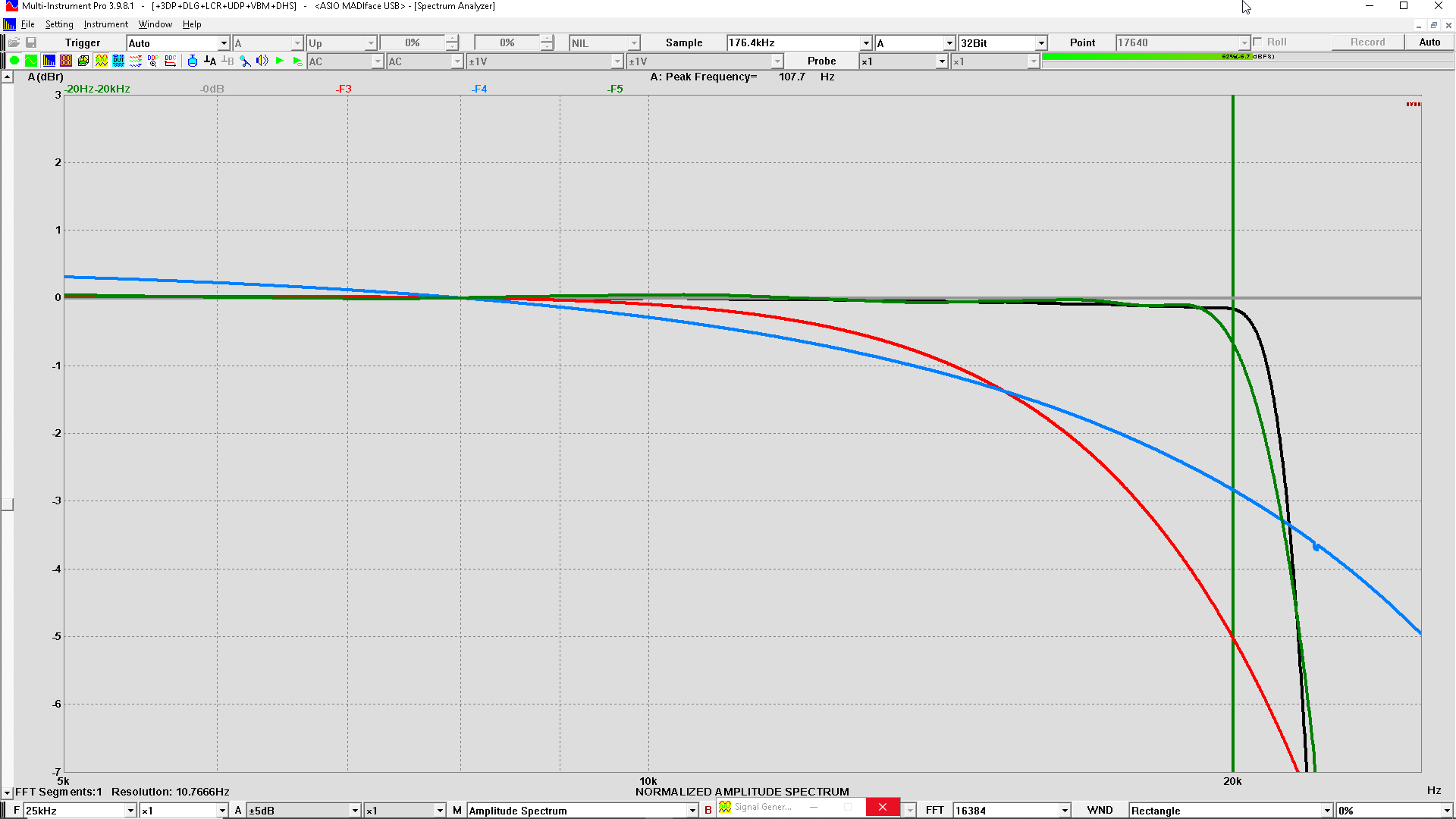Viewport: 1456px width, 819px height.
Task: Click the green F5 marker label
Action: pyautogui.click(x=616, y=89)
